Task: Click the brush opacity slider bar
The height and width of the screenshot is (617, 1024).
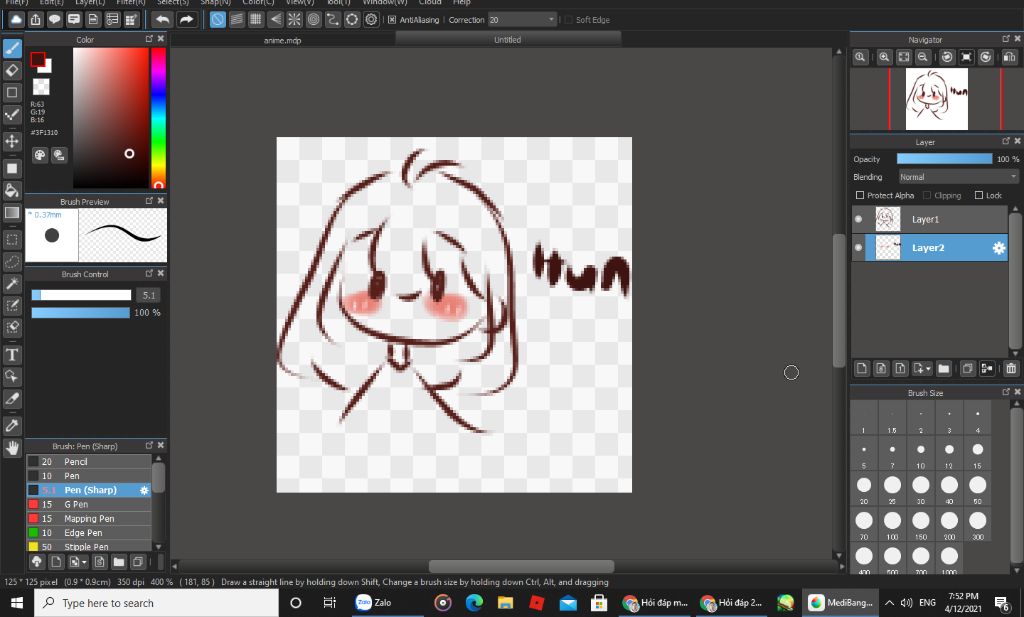Action: coord(81,313)
